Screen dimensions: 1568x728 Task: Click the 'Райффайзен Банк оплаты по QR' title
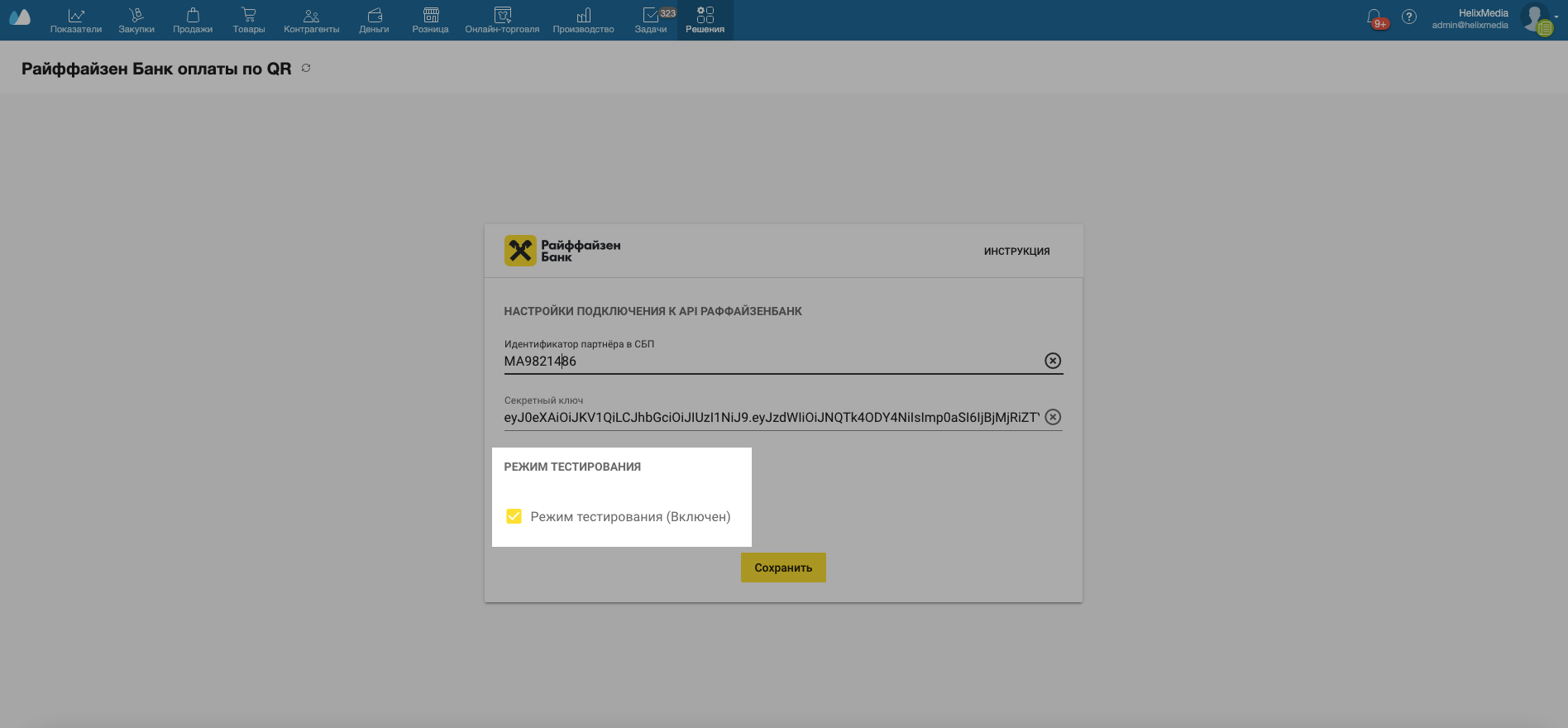[156, 69]
